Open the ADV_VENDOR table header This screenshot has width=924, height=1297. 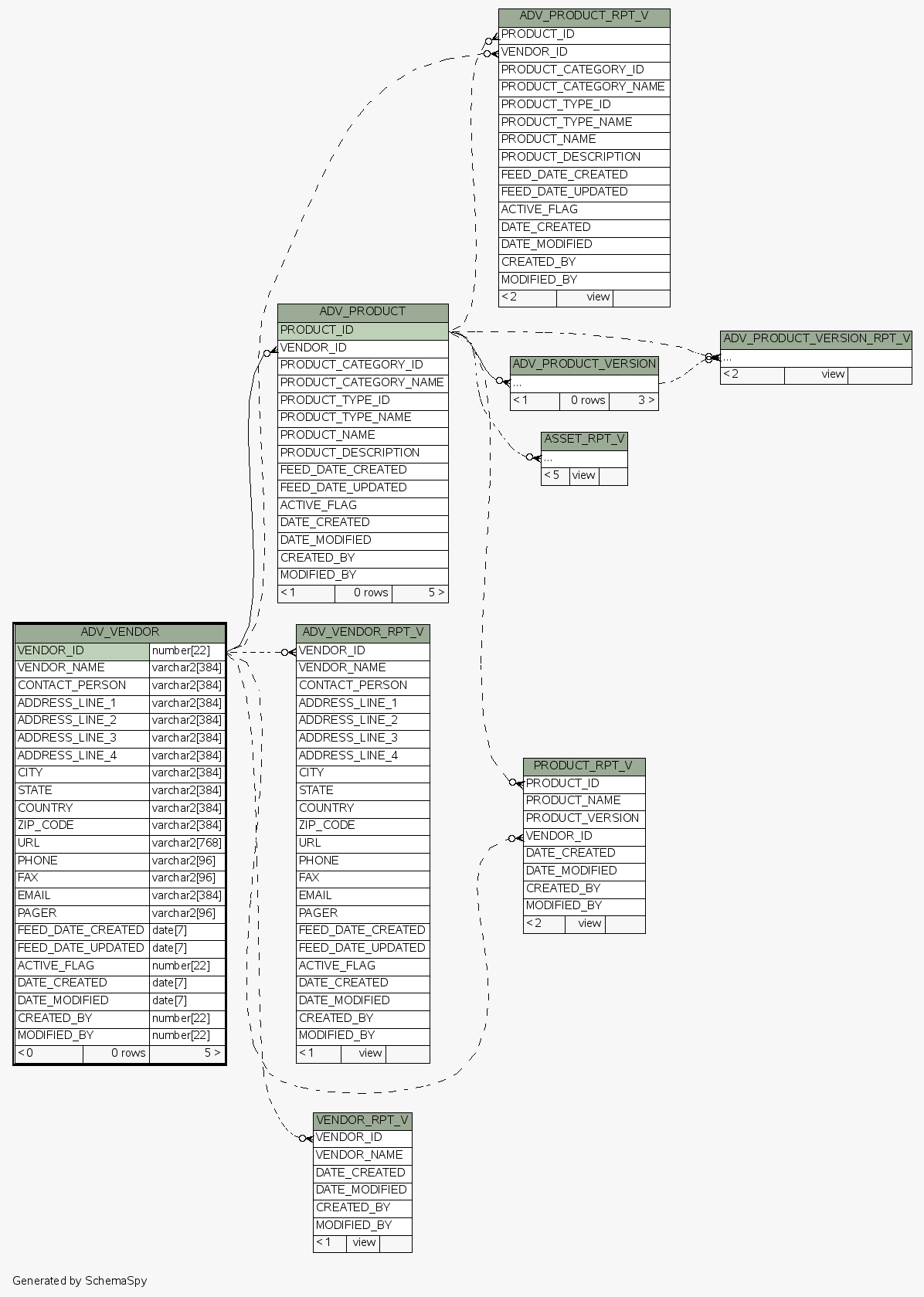coord(120,632)
